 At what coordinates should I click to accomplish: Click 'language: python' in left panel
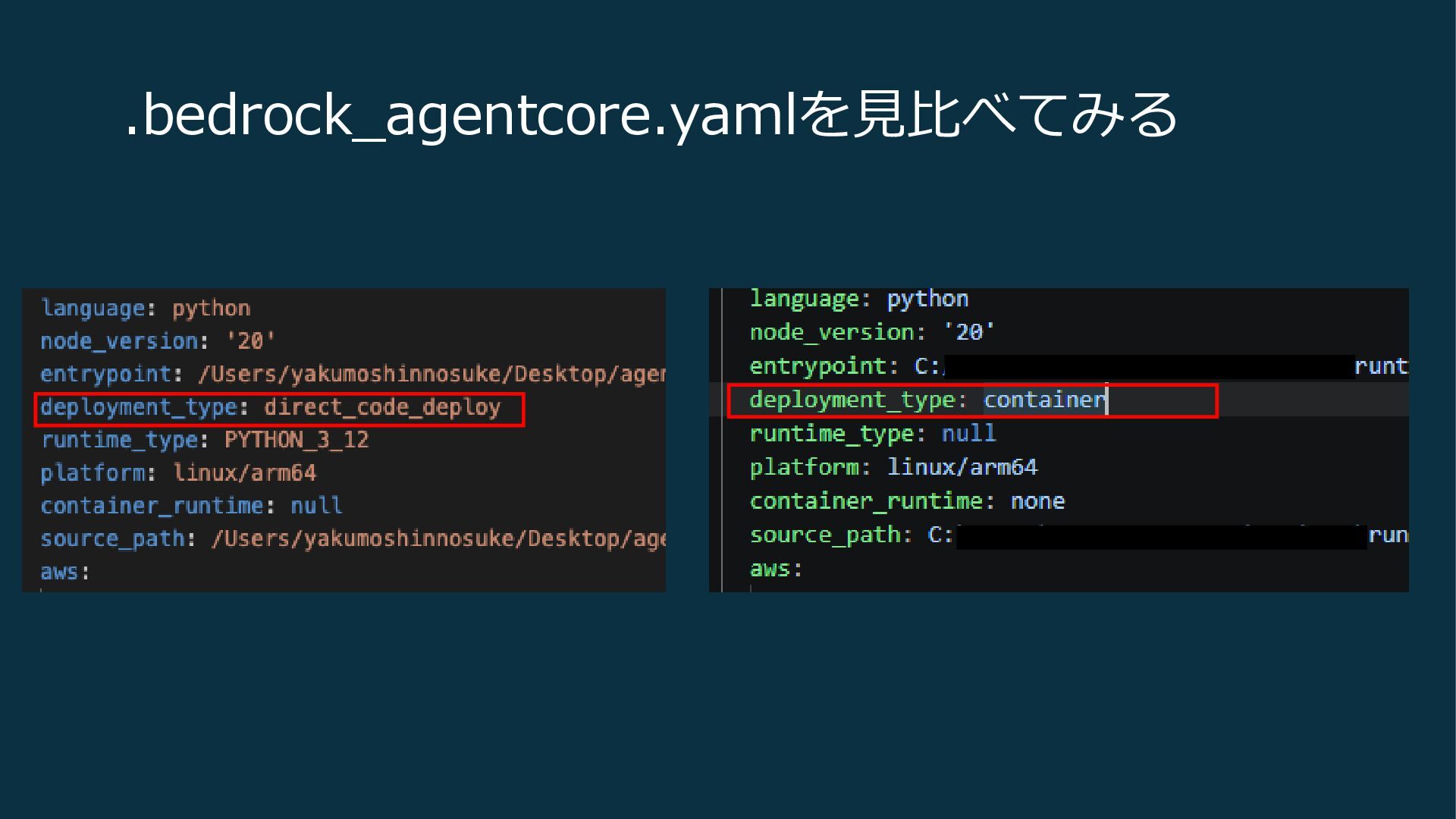click(145, 309)
